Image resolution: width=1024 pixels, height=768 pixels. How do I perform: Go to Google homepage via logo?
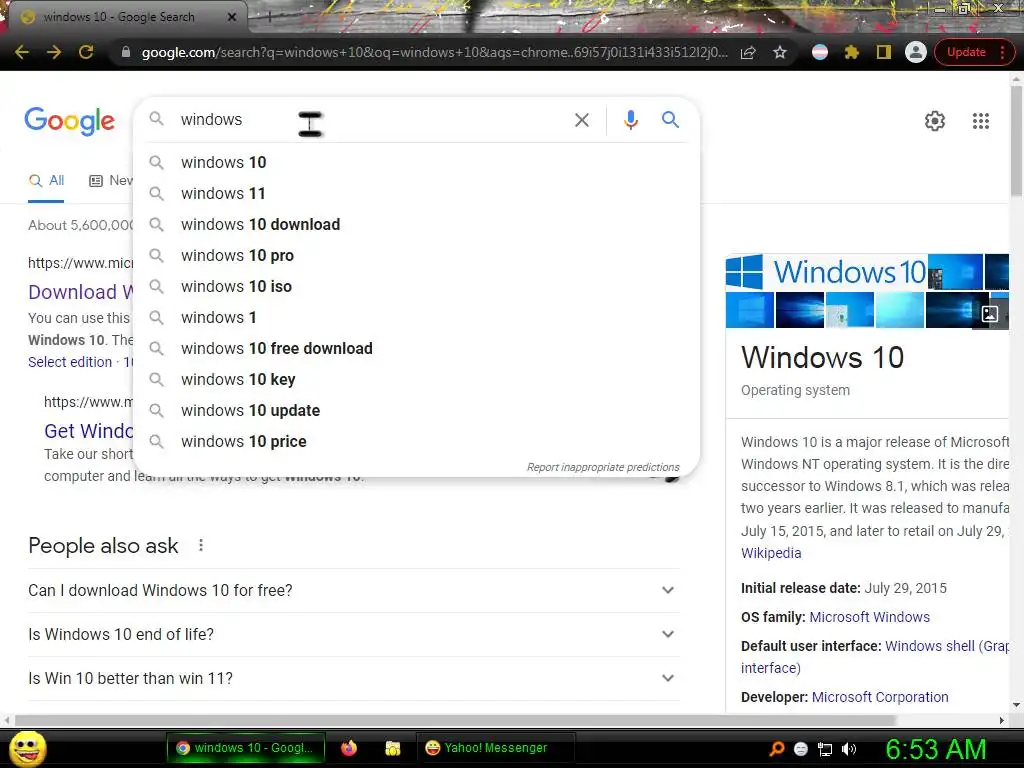pyautogui.click(x=70, y=121)
